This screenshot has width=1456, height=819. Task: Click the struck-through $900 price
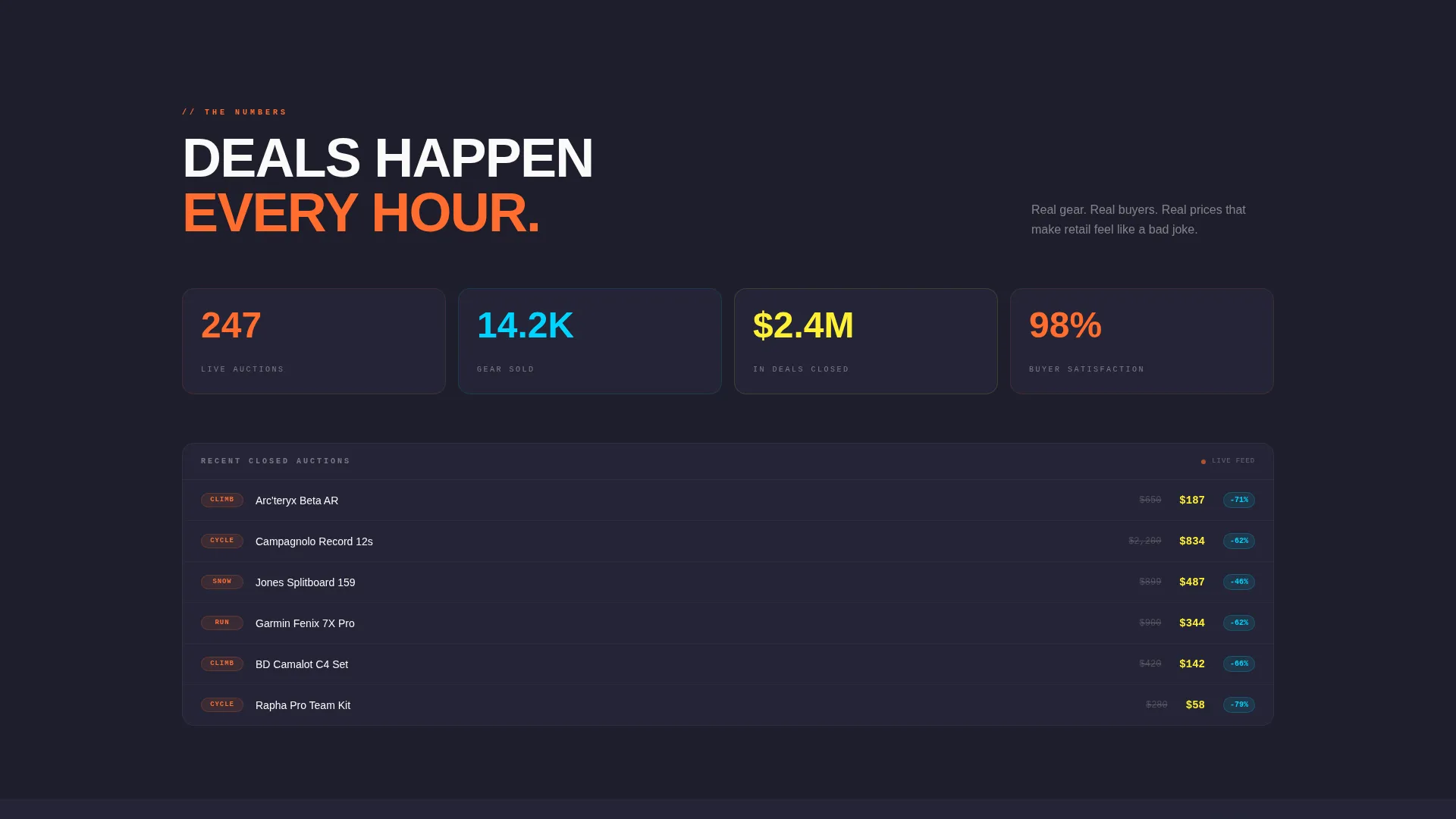pos(1150,623)
